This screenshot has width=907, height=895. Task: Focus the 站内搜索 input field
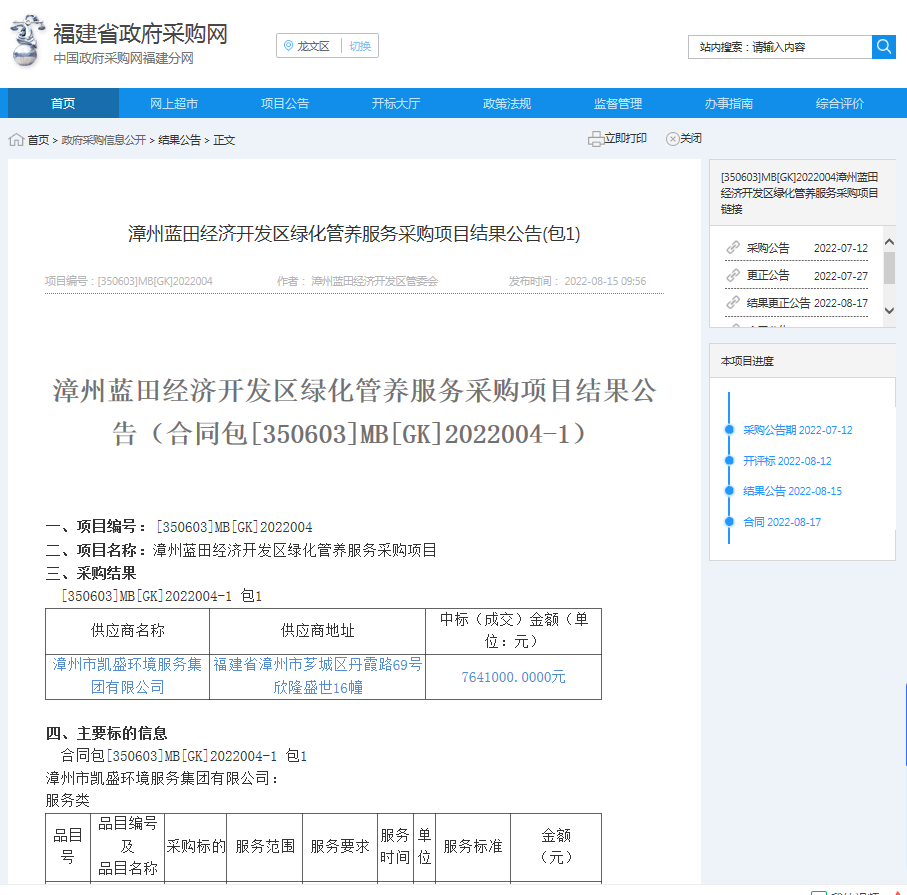coord(780,47)
